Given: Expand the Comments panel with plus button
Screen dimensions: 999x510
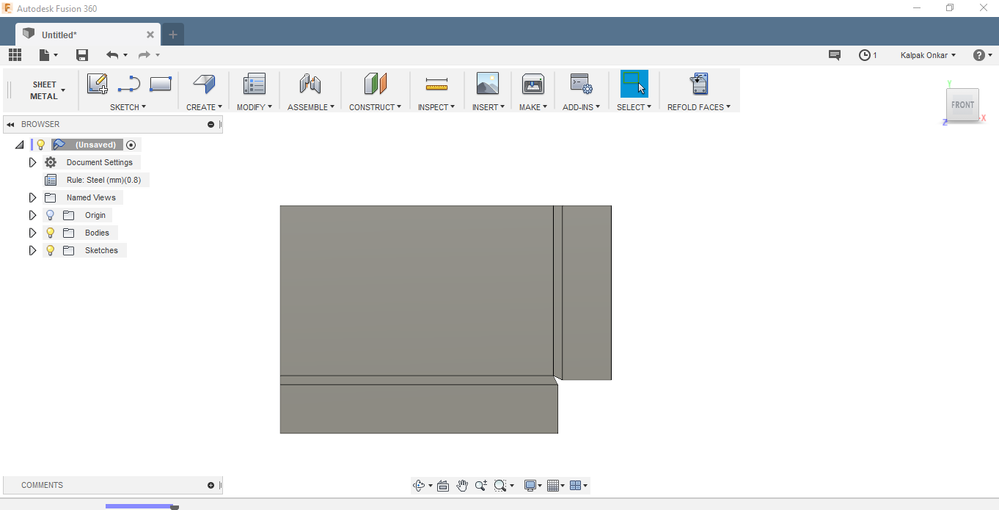Looking at the screenshot, I should coord(211,485).
